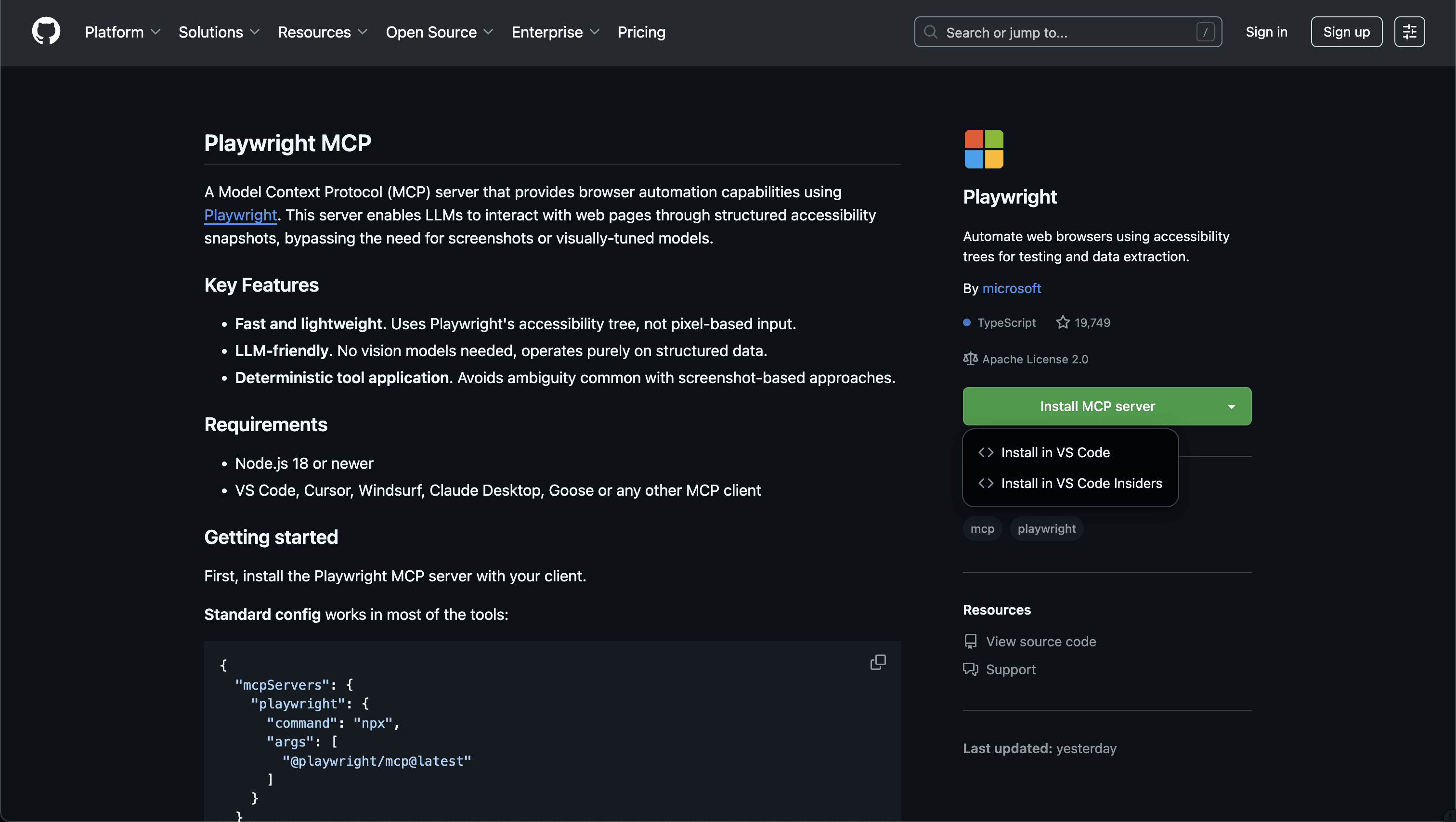Click the "Node.js 18 or newer" requirement
The width and height of the screenshot is (1456, 822).
pyautogui.click(x=304, y=464)
